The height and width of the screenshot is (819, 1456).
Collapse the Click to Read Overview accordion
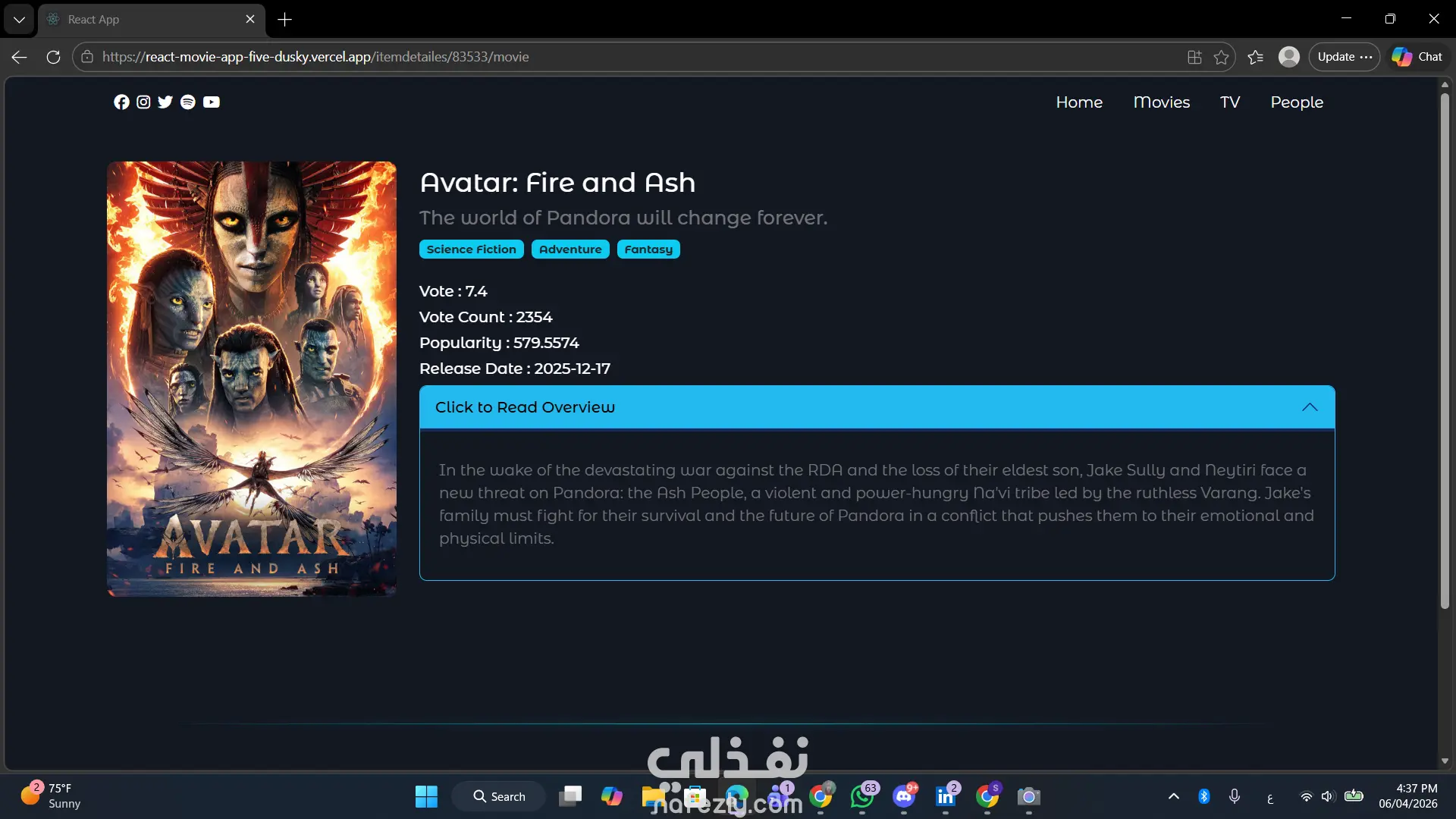point(877,407)
